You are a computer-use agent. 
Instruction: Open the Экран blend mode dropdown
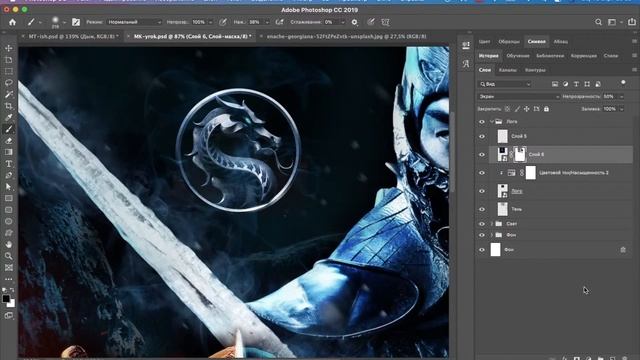tap(518, 97)
